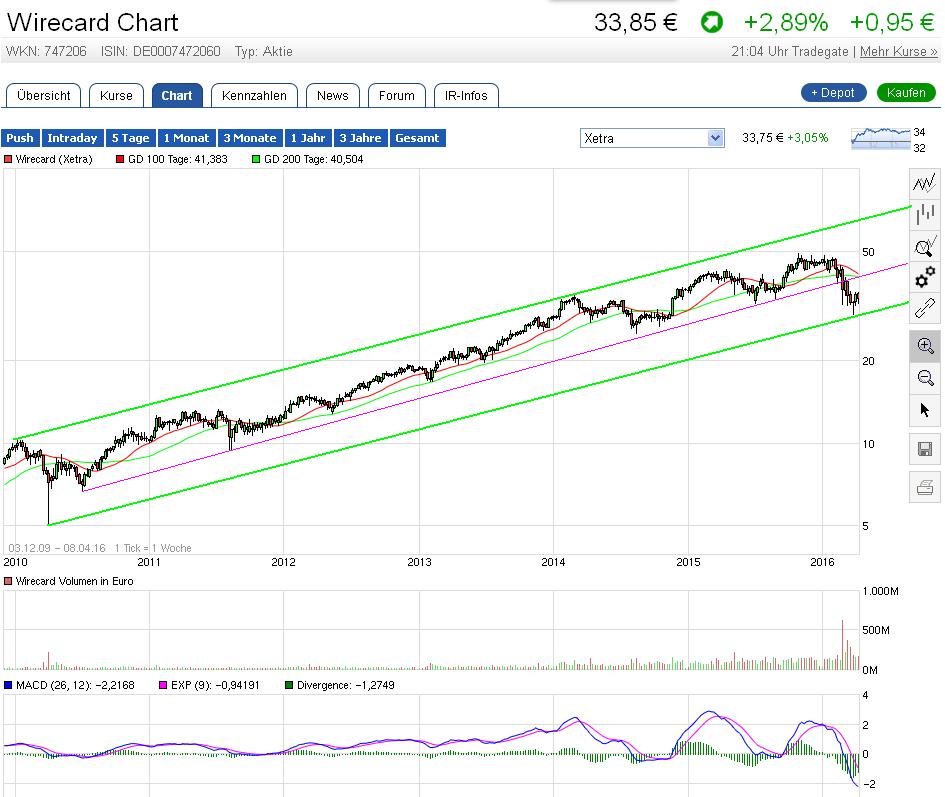The width and height of the screenshot is (945, 797).
Task: Open the Forum tab
Action: (x=396, y=95)
